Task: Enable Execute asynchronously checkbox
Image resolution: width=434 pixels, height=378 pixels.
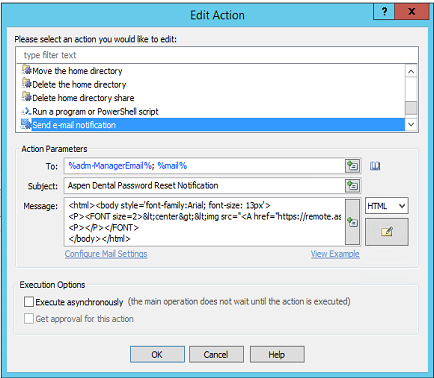Action: 29,302
